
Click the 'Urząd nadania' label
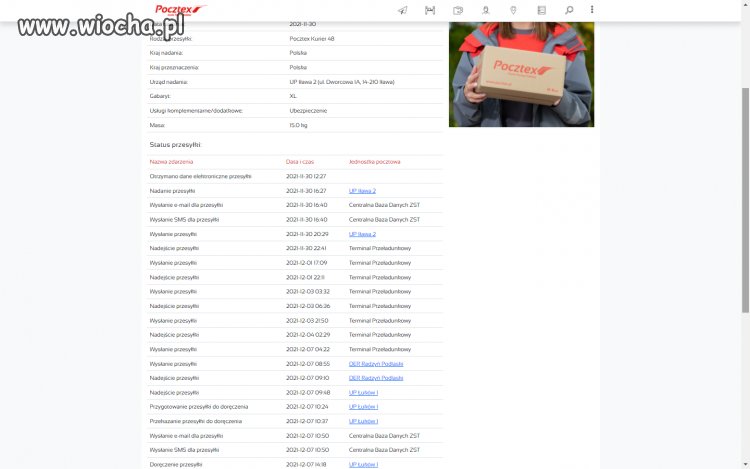pos(168,82)
